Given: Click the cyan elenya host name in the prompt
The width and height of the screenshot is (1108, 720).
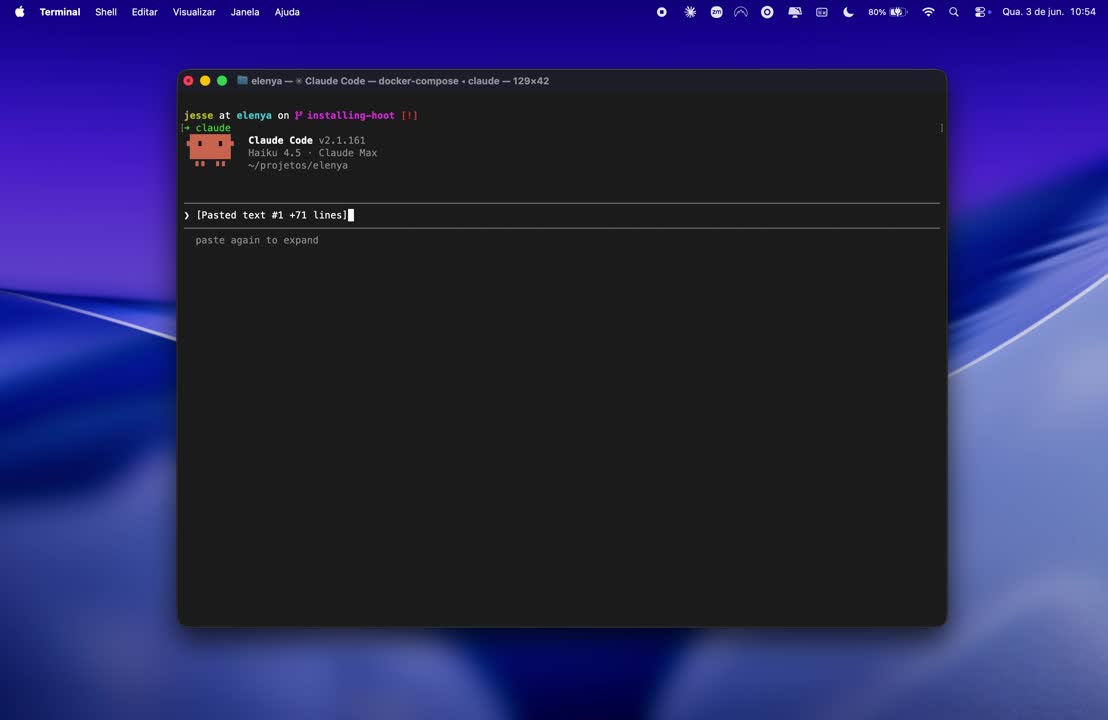Looking at the screenshot, I should (254, 115).
